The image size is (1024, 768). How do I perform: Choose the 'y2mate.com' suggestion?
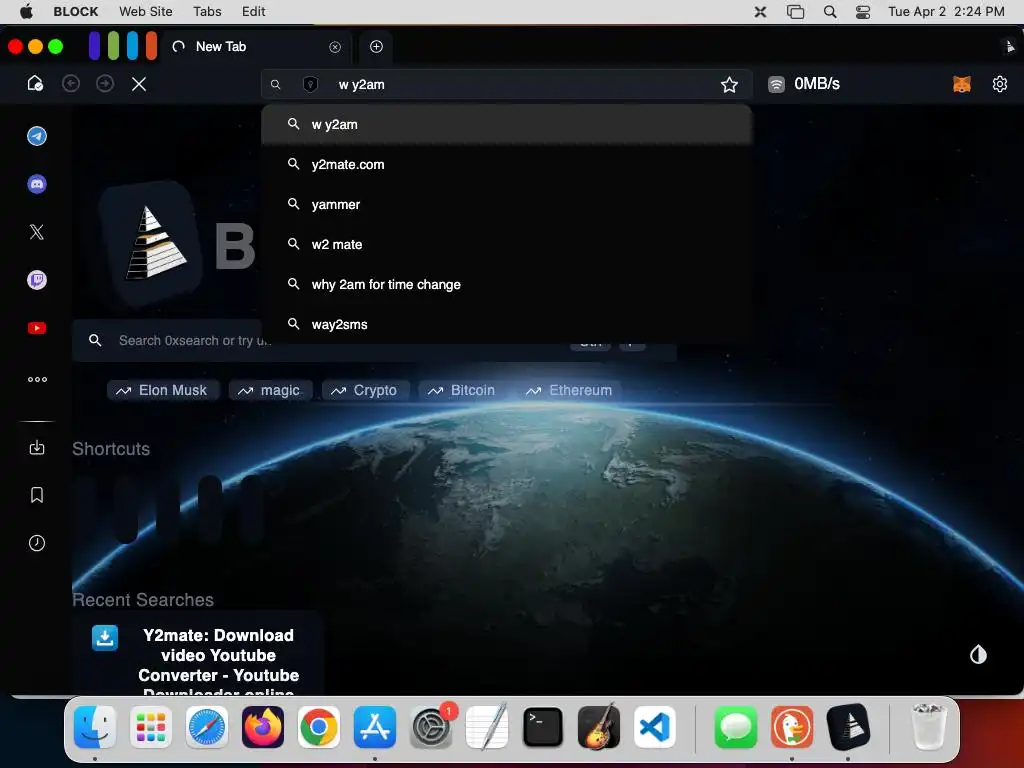click(x=507, y=165)
